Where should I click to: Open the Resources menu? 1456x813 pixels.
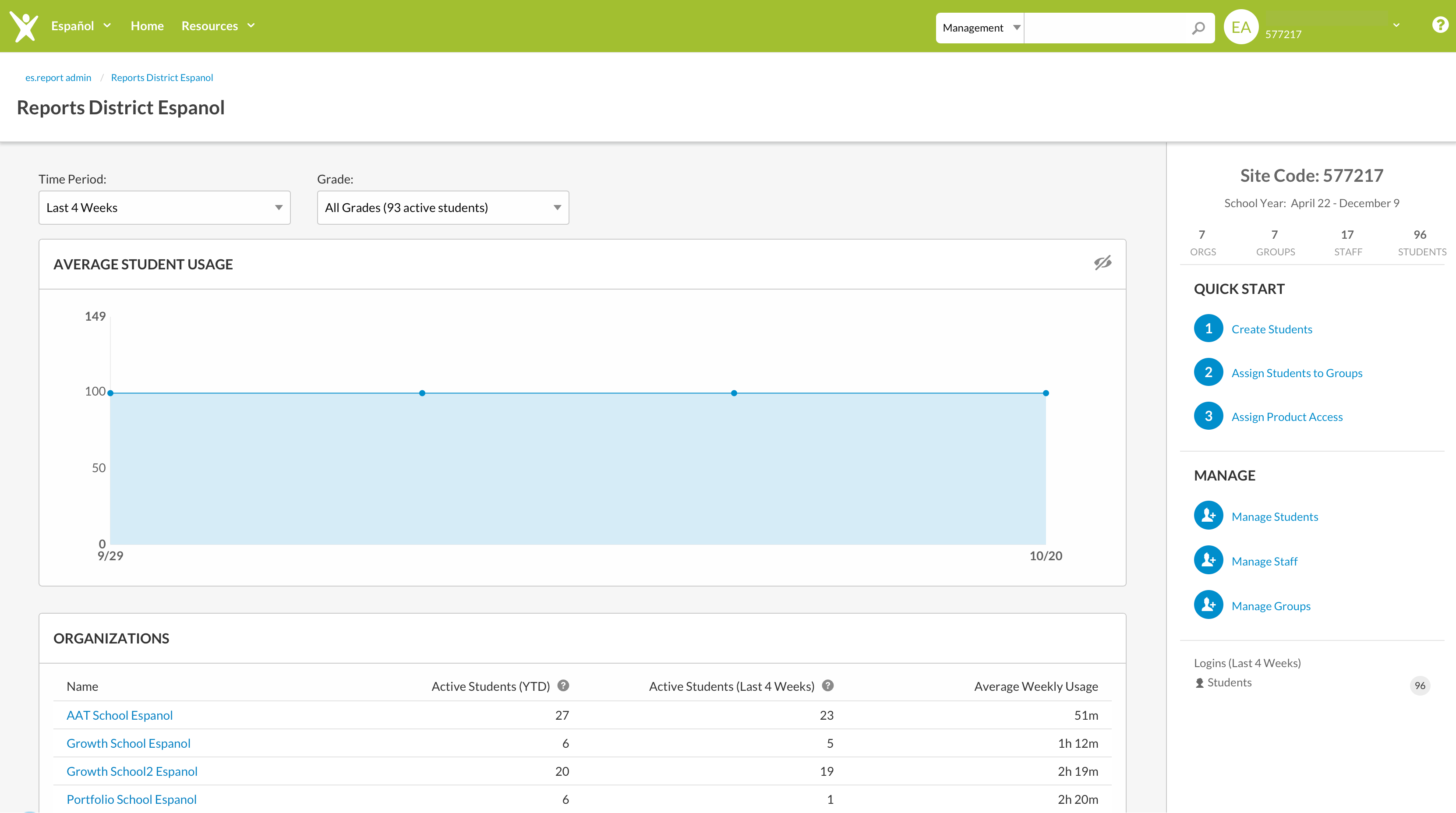(218, 26)
